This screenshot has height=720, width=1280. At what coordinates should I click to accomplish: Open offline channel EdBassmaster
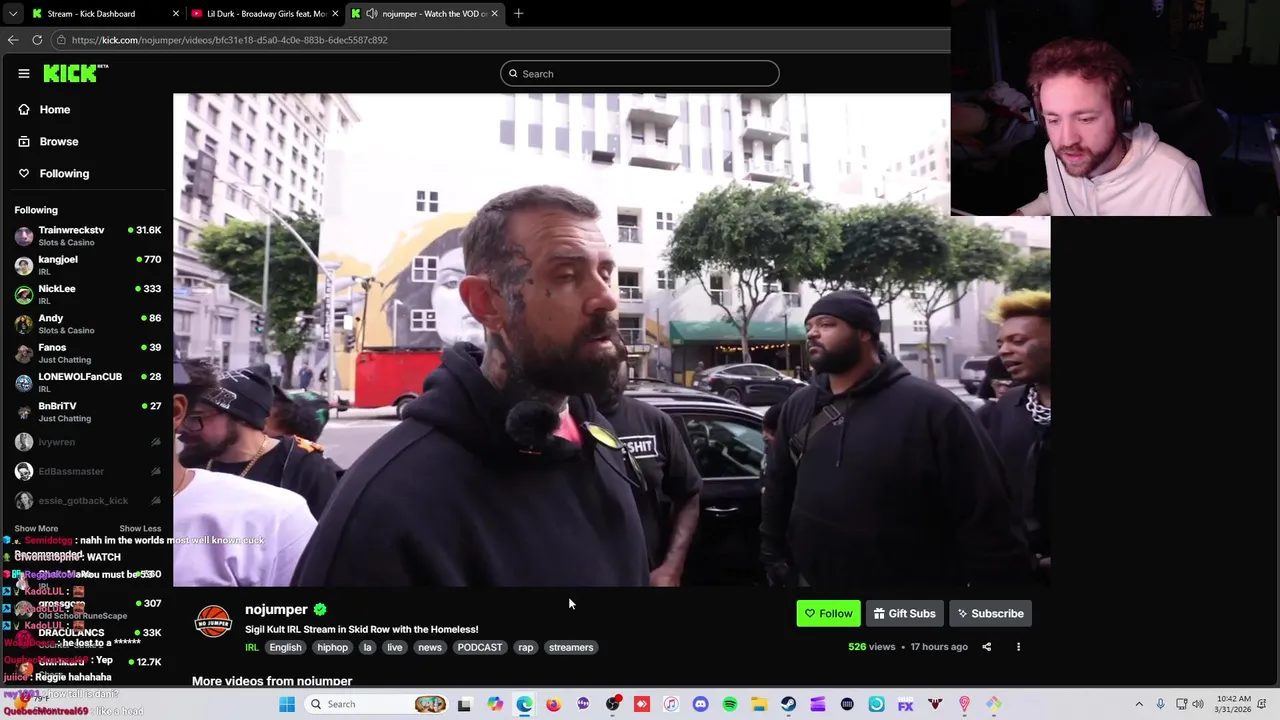coord(88,471)
